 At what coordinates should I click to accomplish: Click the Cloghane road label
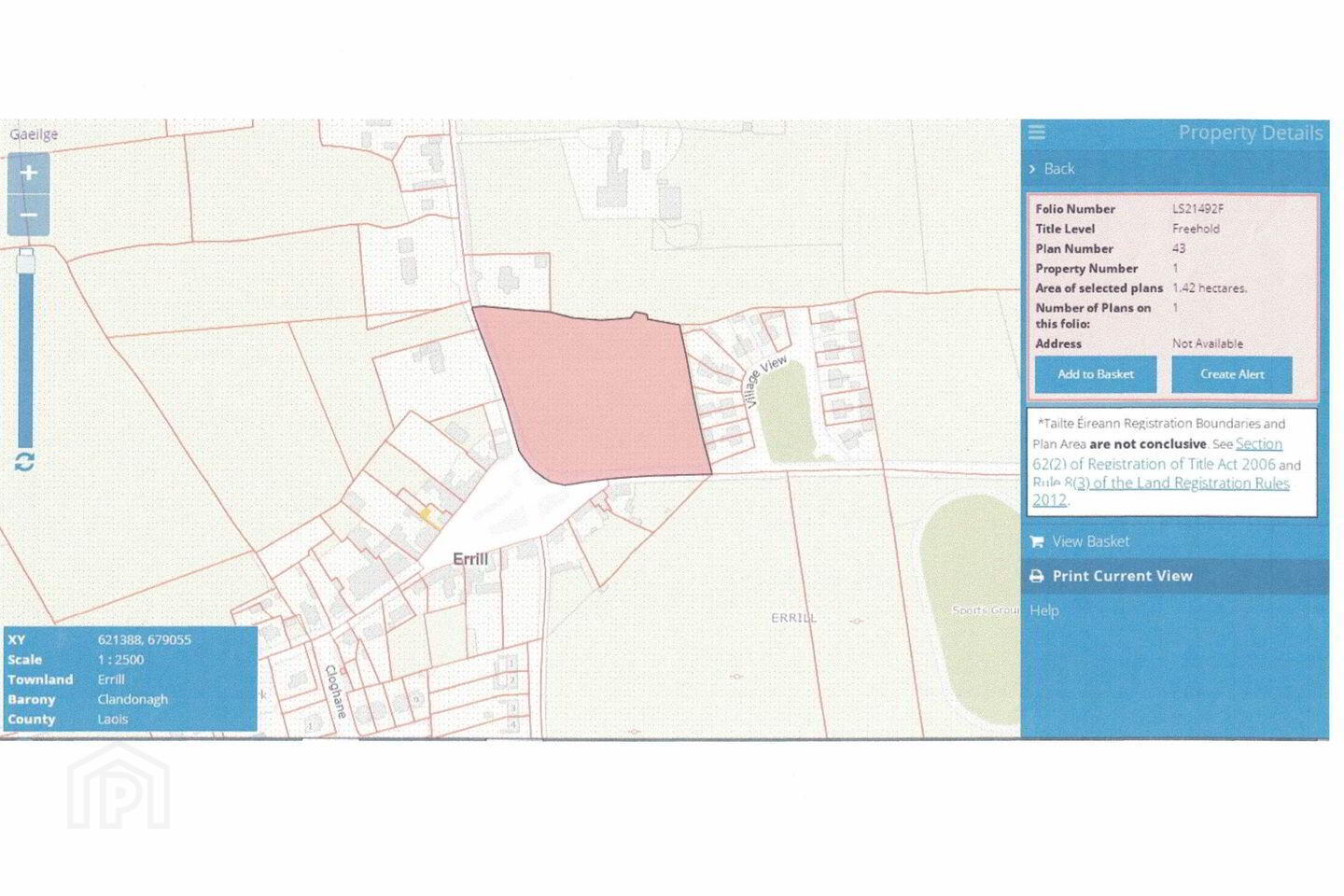pyautogui.click(x=335, y=691)
